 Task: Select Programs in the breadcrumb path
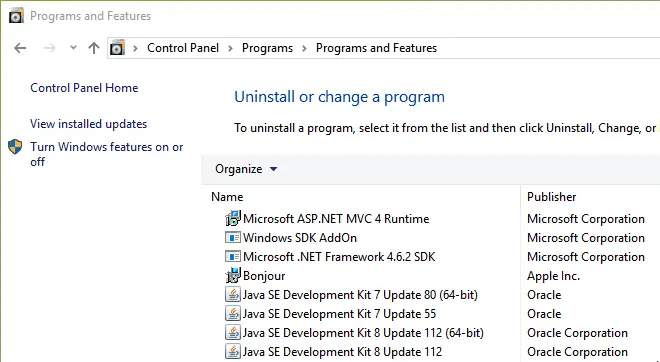click(x=267, y=48)
